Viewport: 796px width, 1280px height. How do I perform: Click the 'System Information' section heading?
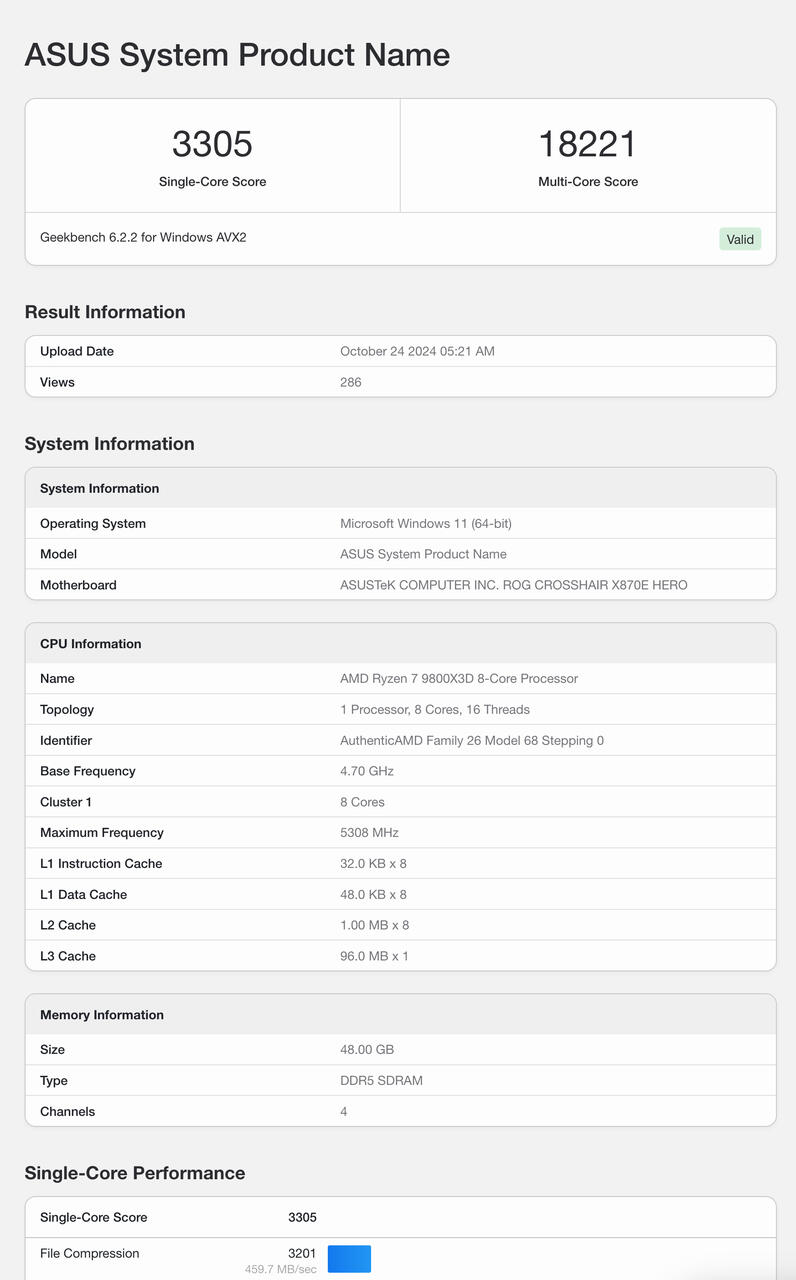[109, 444]
